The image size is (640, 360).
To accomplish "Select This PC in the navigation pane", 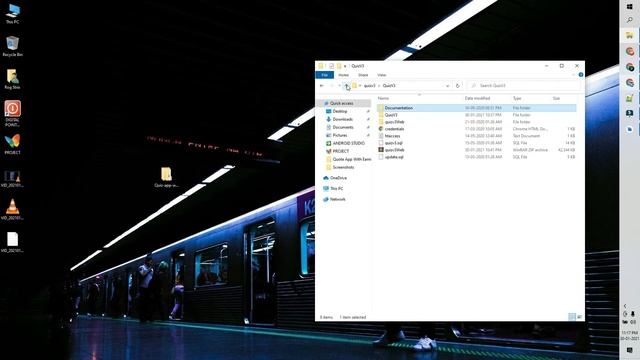I will [336, 189].
